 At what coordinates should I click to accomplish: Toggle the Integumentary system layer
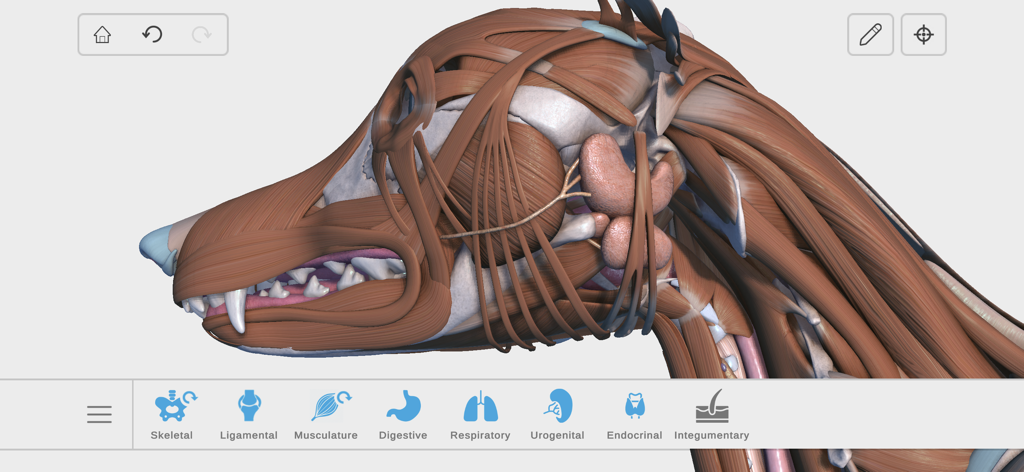711,415
